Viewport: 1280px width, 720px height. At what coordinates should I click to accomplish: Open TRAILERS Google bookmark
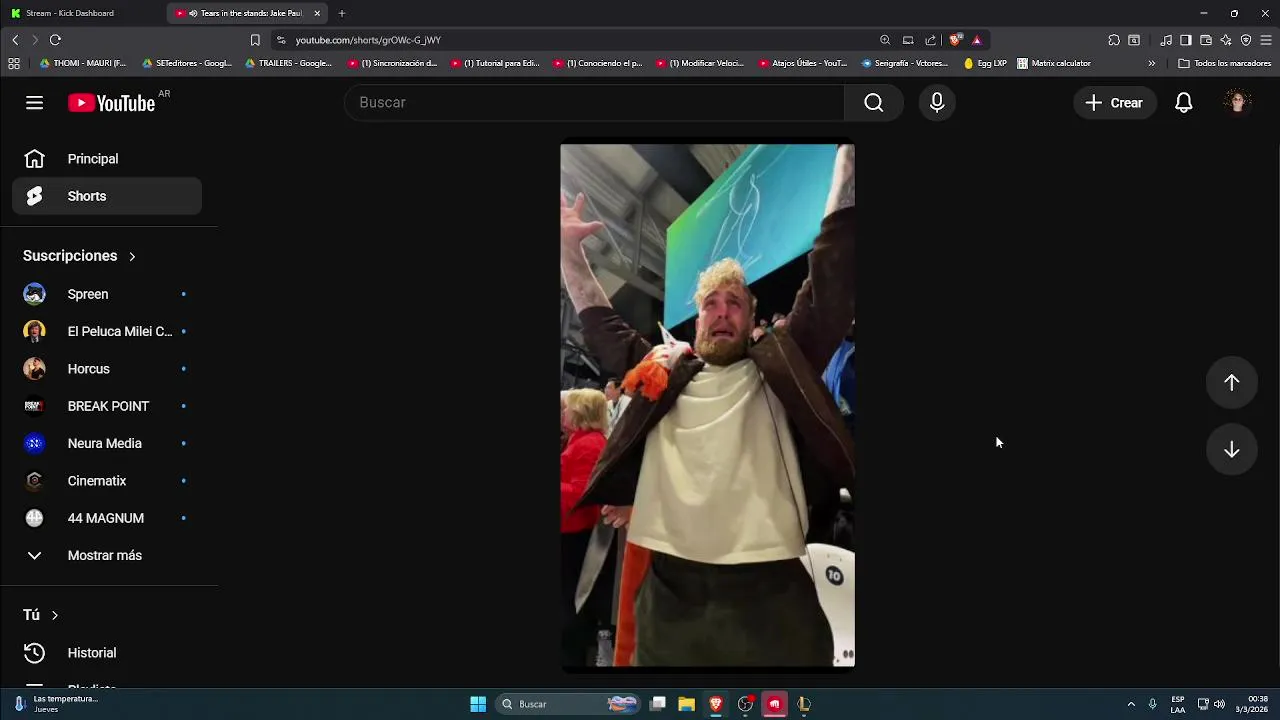[289, 63]
